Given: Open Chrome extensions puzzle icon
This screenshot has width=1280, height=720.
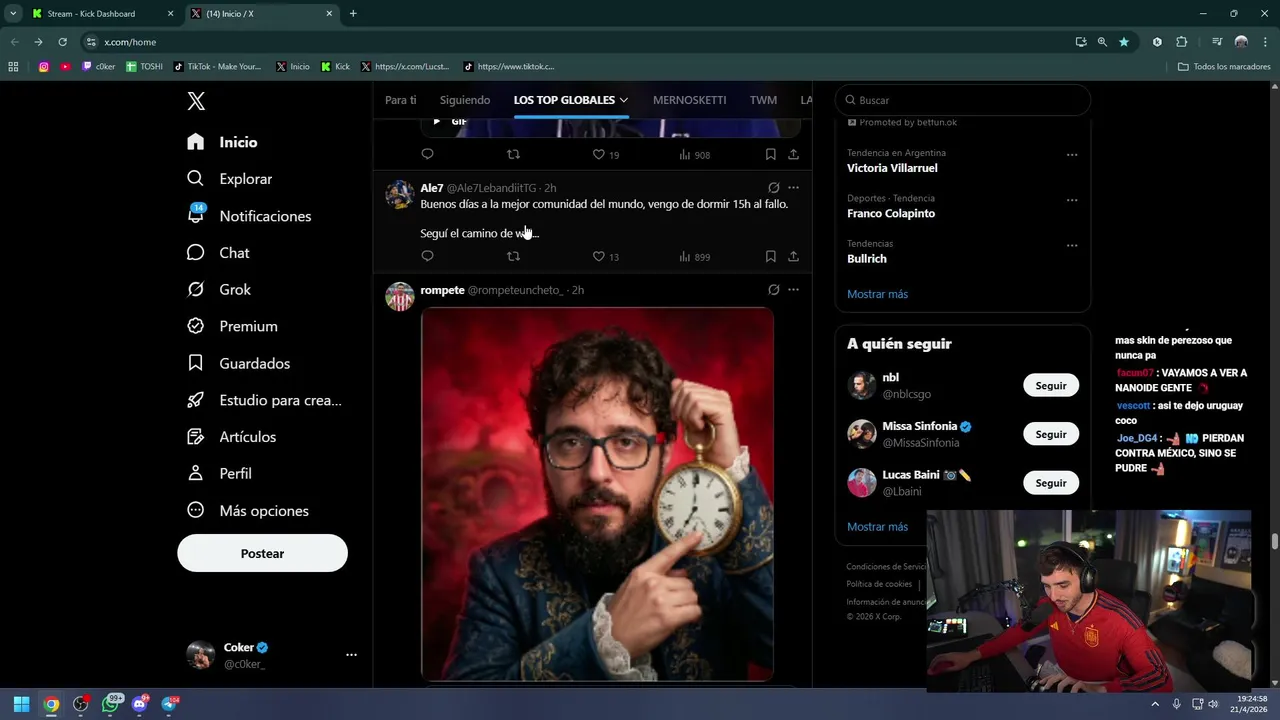Looking at the screenshot, I should point(1181,42).
